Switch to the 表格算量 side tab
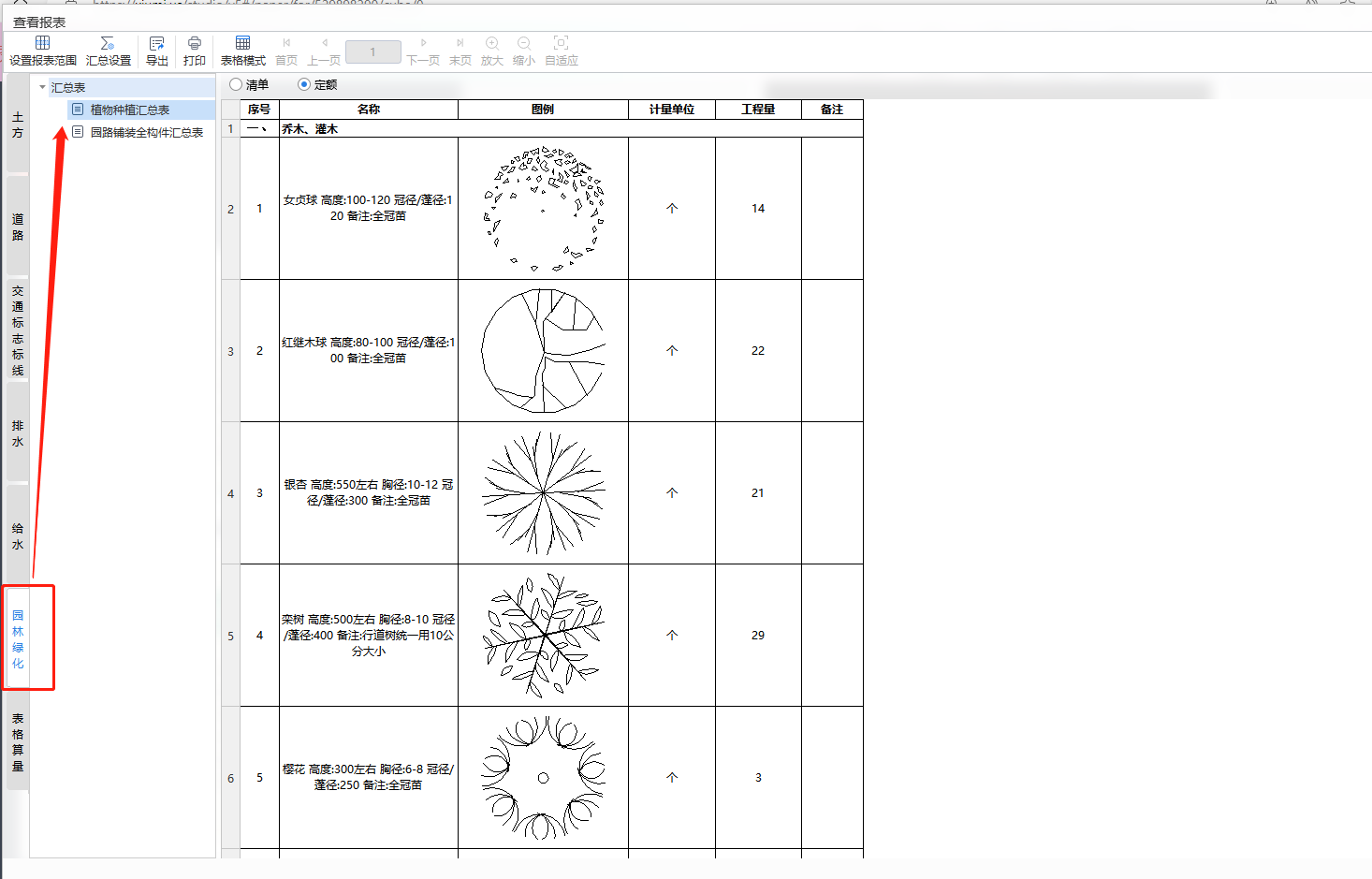This screenshot has width=1372, height=879. tap(18, 742)
